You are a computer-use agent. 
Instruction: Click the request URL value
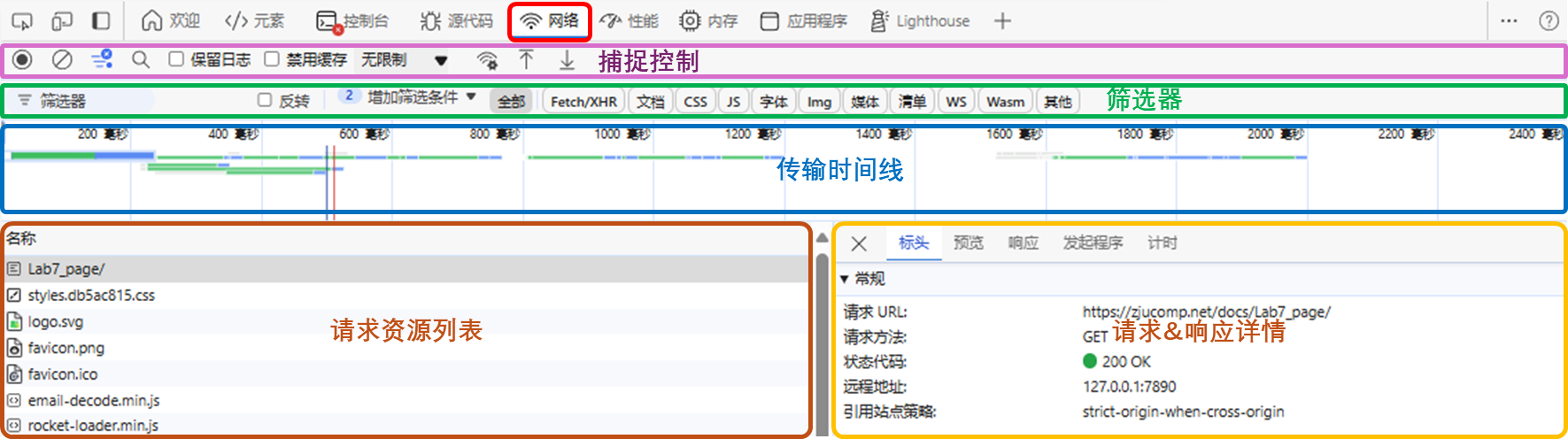point(1206,312)
